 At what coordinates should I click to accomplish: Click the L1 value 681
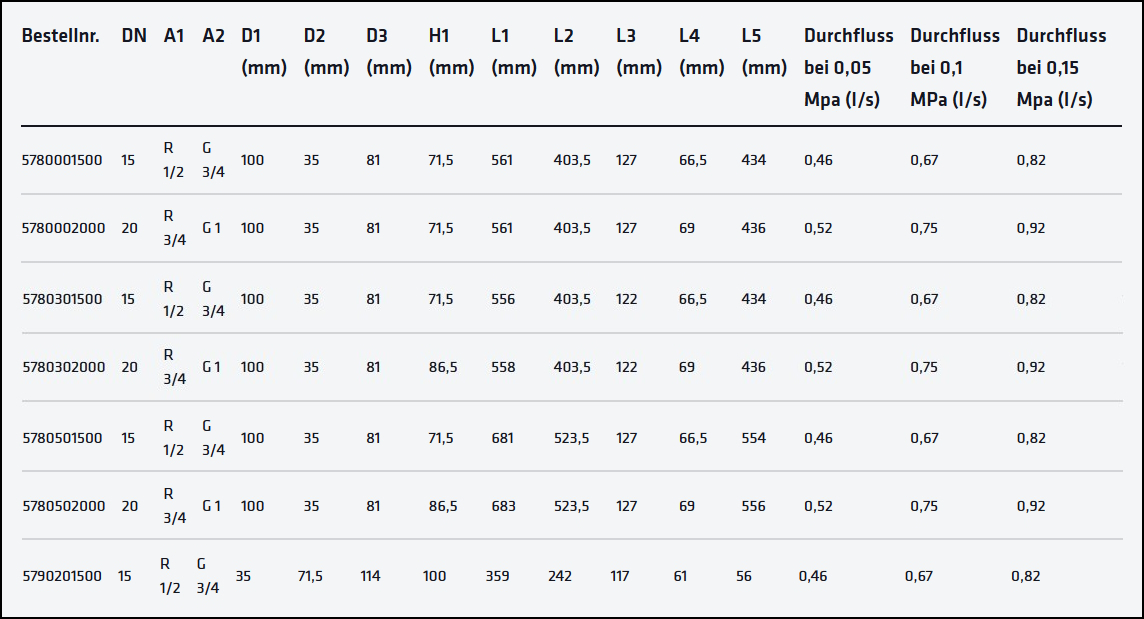503,438
